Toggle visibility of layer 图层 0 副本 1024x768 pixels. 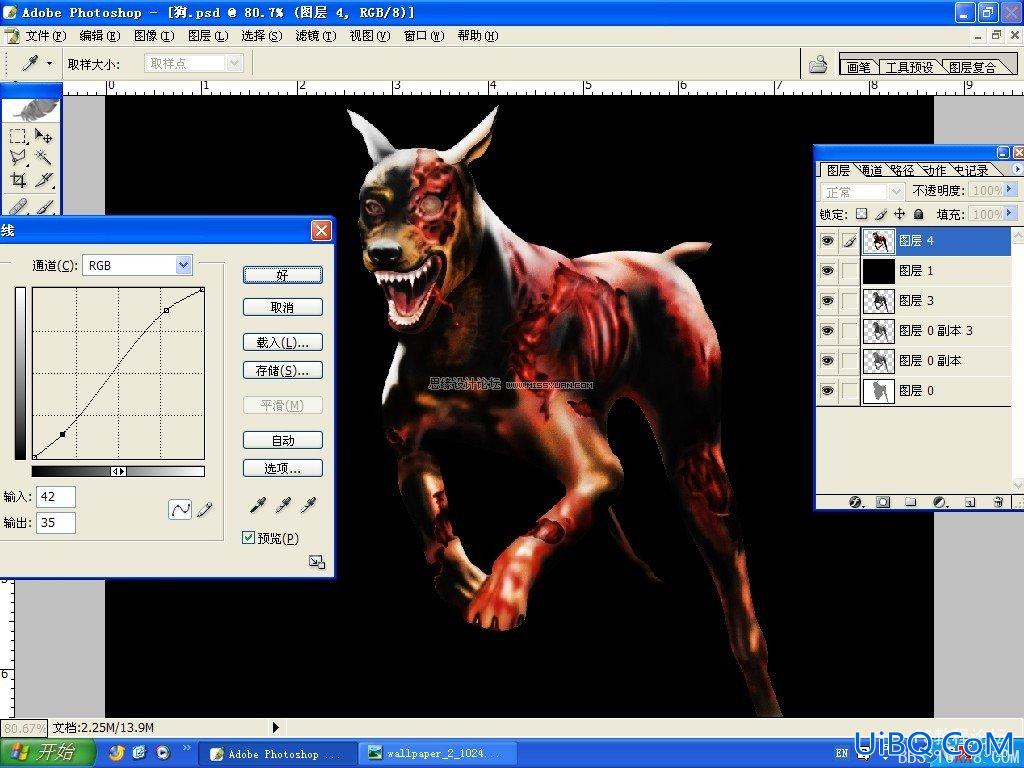827,360
